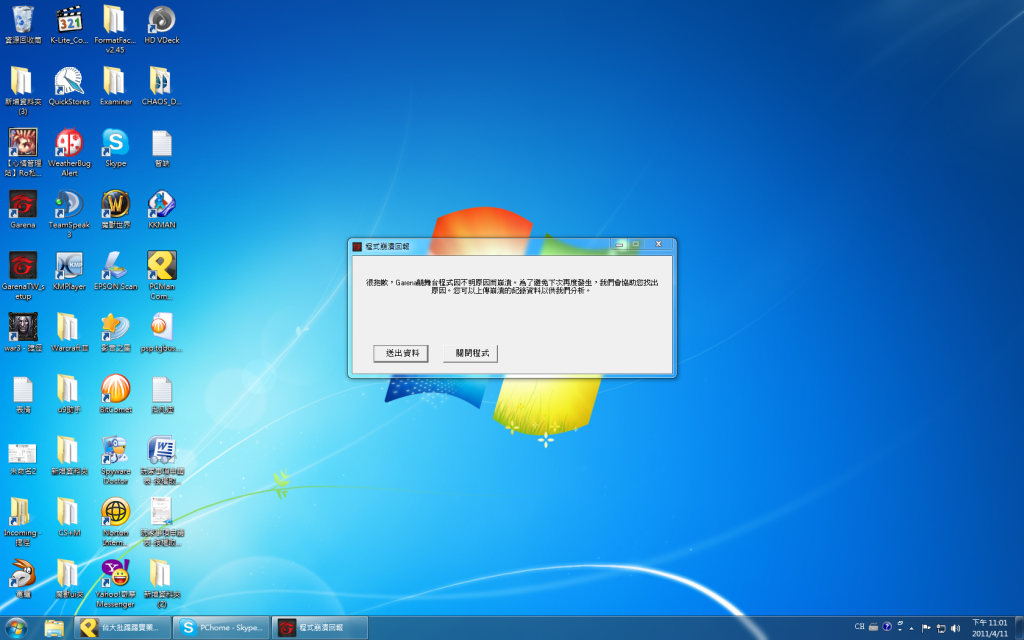Select the Recycle Bin icon
Viewport: 1024px width, 640px height.
coord(22,20)
